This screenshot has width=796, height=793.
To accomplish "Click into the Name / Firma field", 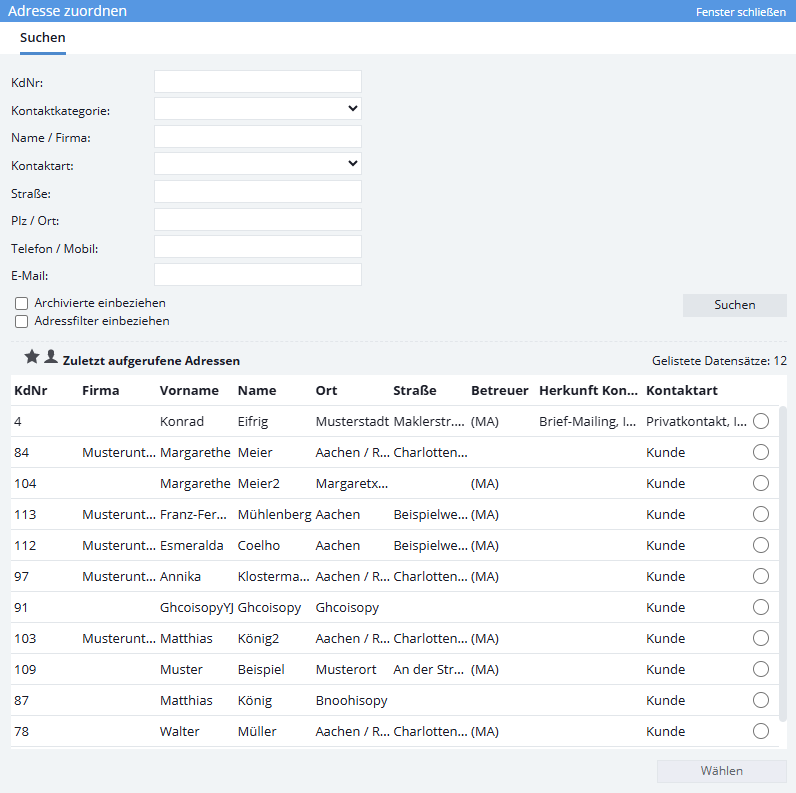I will tap(258, 137).
